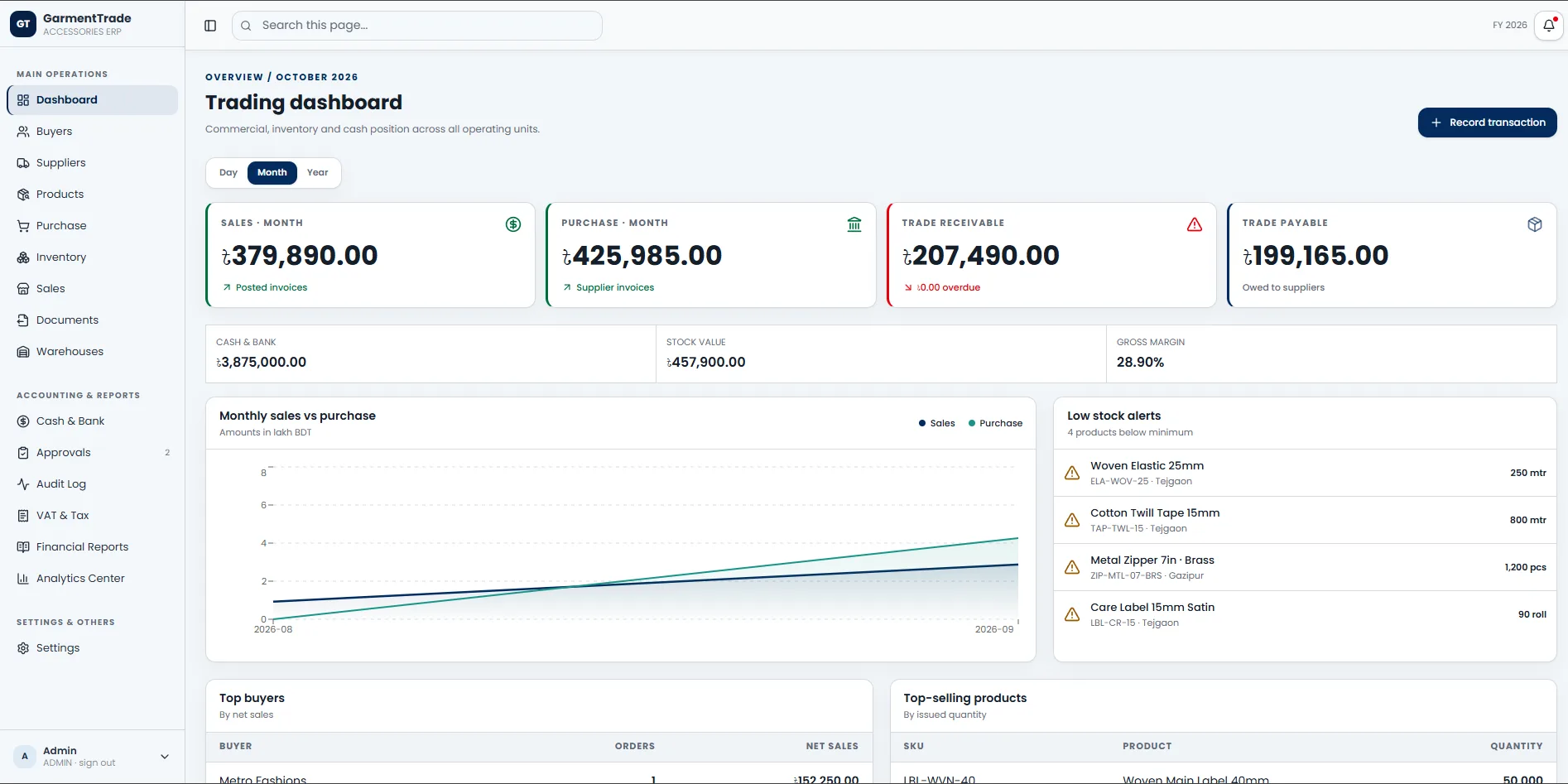Click Record transaction button
1568x784 pixels.
tap(1487, 123)
